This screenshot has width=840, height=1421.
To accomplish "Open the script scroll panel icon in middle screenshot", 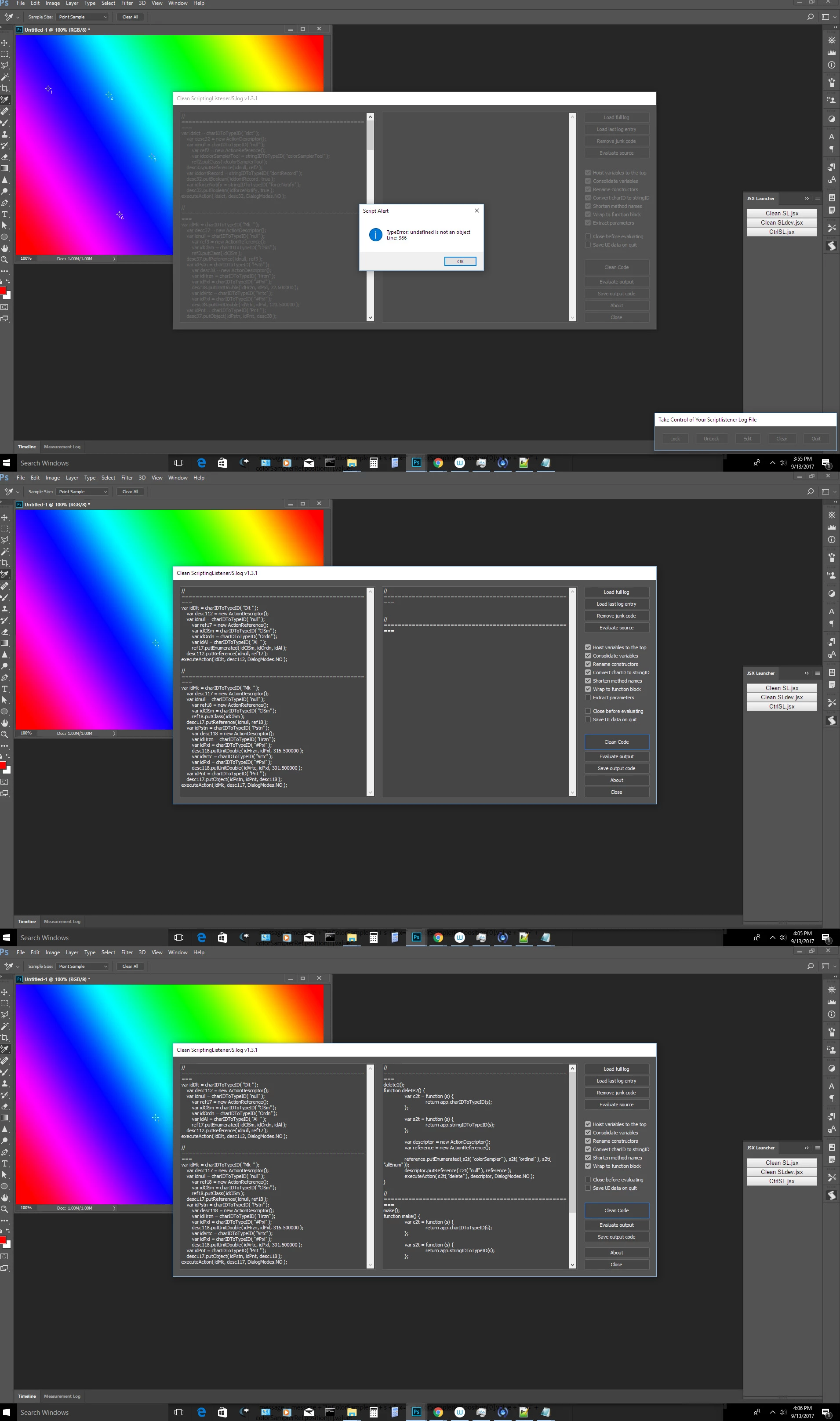I will [832, 720].
